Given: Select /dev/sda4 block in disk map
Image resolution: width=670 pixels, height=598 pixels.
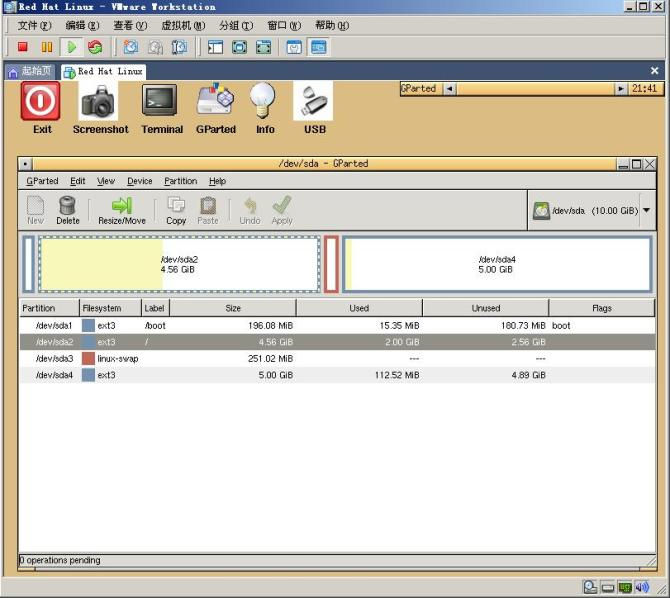Looking at the screenshot, I should (497, 264).
